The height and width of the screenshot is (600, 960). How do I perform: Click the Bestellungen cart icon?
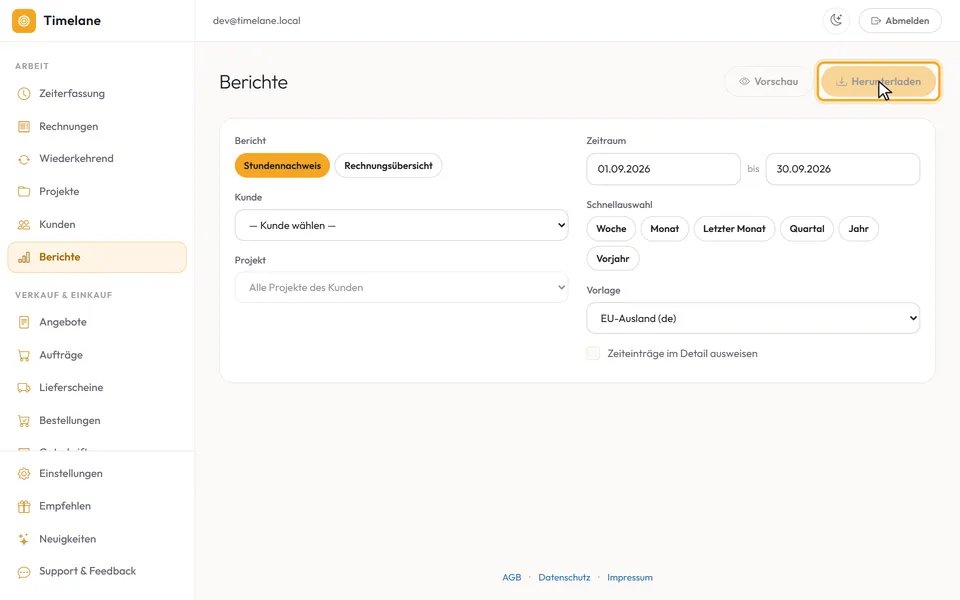24,421
